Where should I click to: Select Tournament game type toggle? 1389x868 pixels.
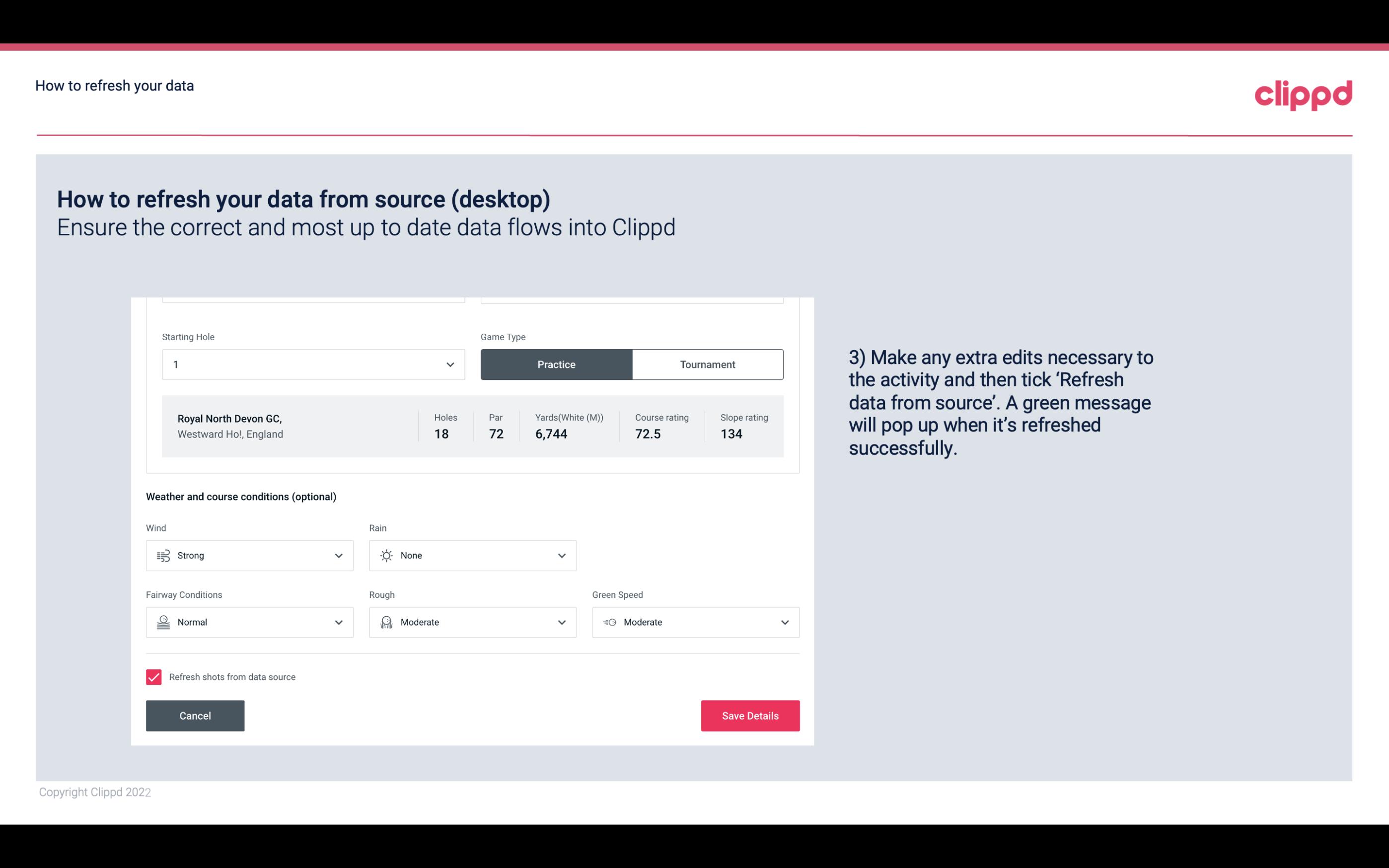point(707,364)
